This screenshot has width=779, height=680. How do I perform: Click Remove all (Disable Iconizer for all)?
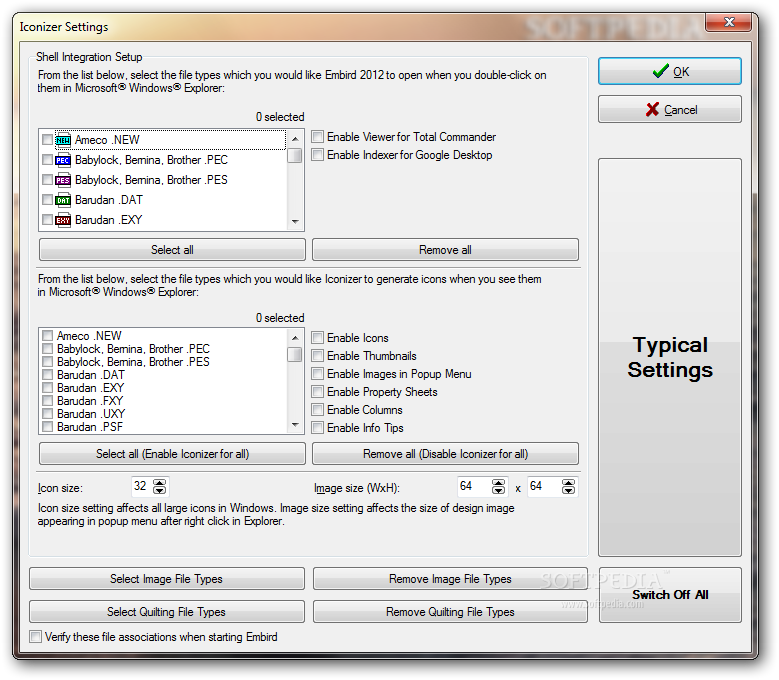click(x=445, y=453)
